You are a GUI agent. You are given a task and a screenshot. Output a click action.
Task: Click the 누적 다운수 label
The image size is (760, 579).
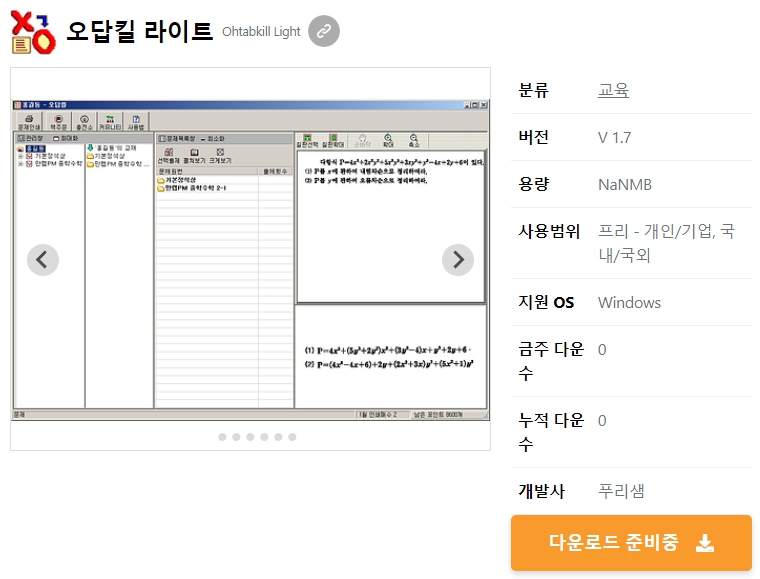(x=551, y=432)
